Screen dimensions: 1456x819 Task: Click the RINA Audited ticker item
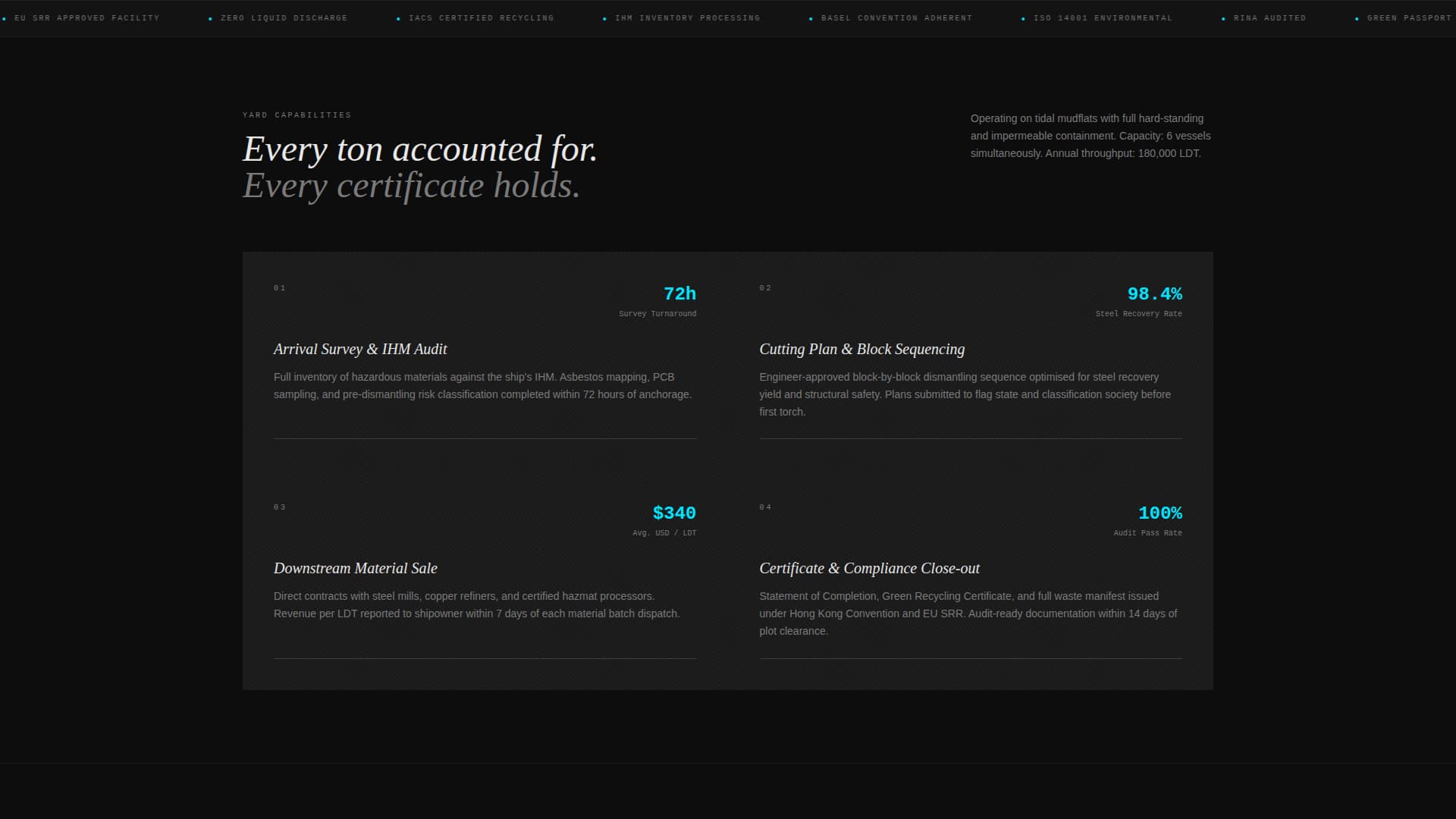click(1269, 17)
